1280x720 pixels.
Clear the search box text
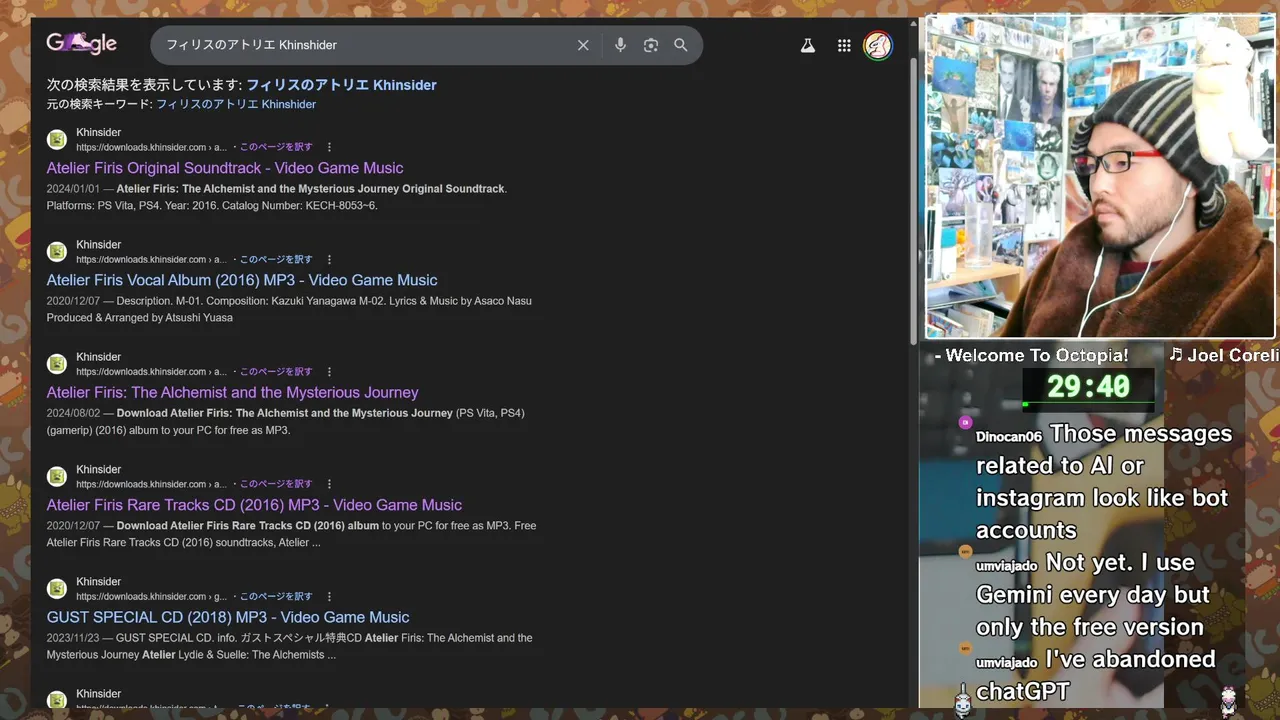(x=583, y=45)
